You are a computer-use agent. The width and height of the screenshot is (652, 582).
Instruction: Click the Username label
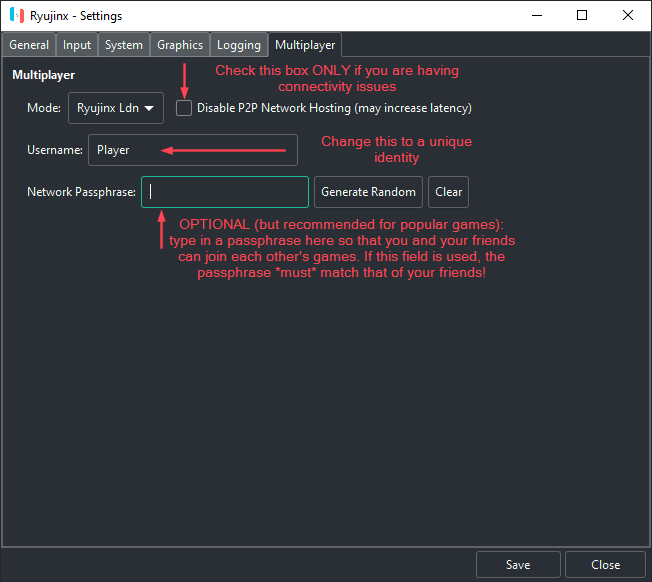[x=55, y=150]
